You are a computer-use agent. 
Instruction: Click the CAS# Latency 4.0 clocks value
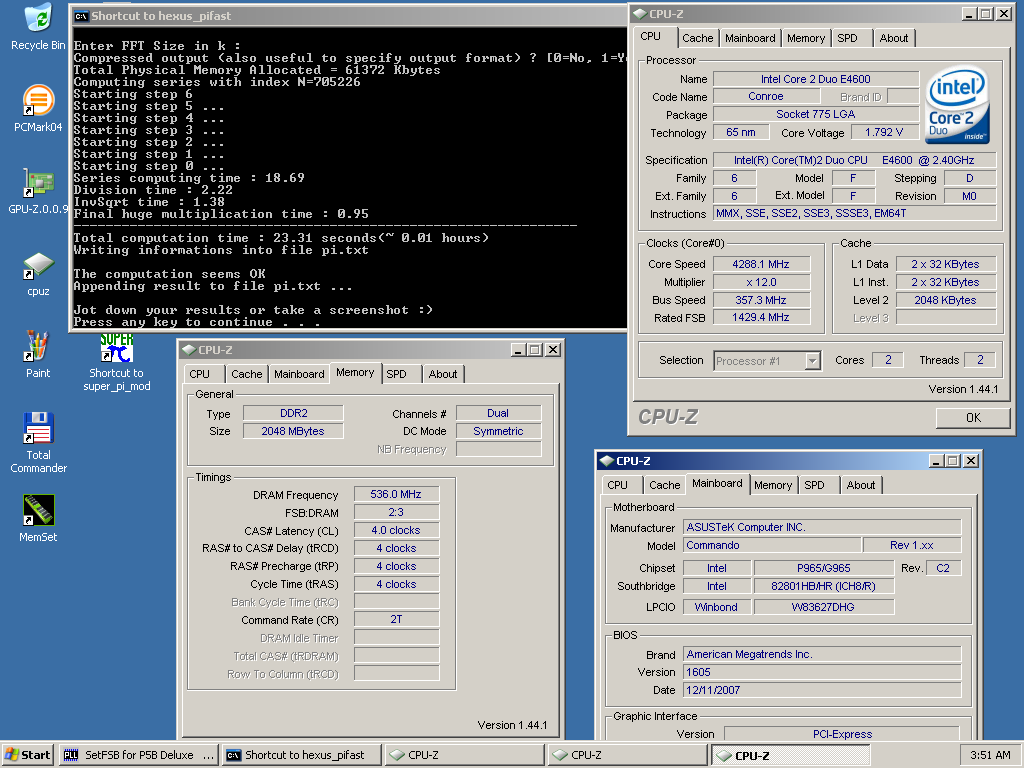click(396, 530)
